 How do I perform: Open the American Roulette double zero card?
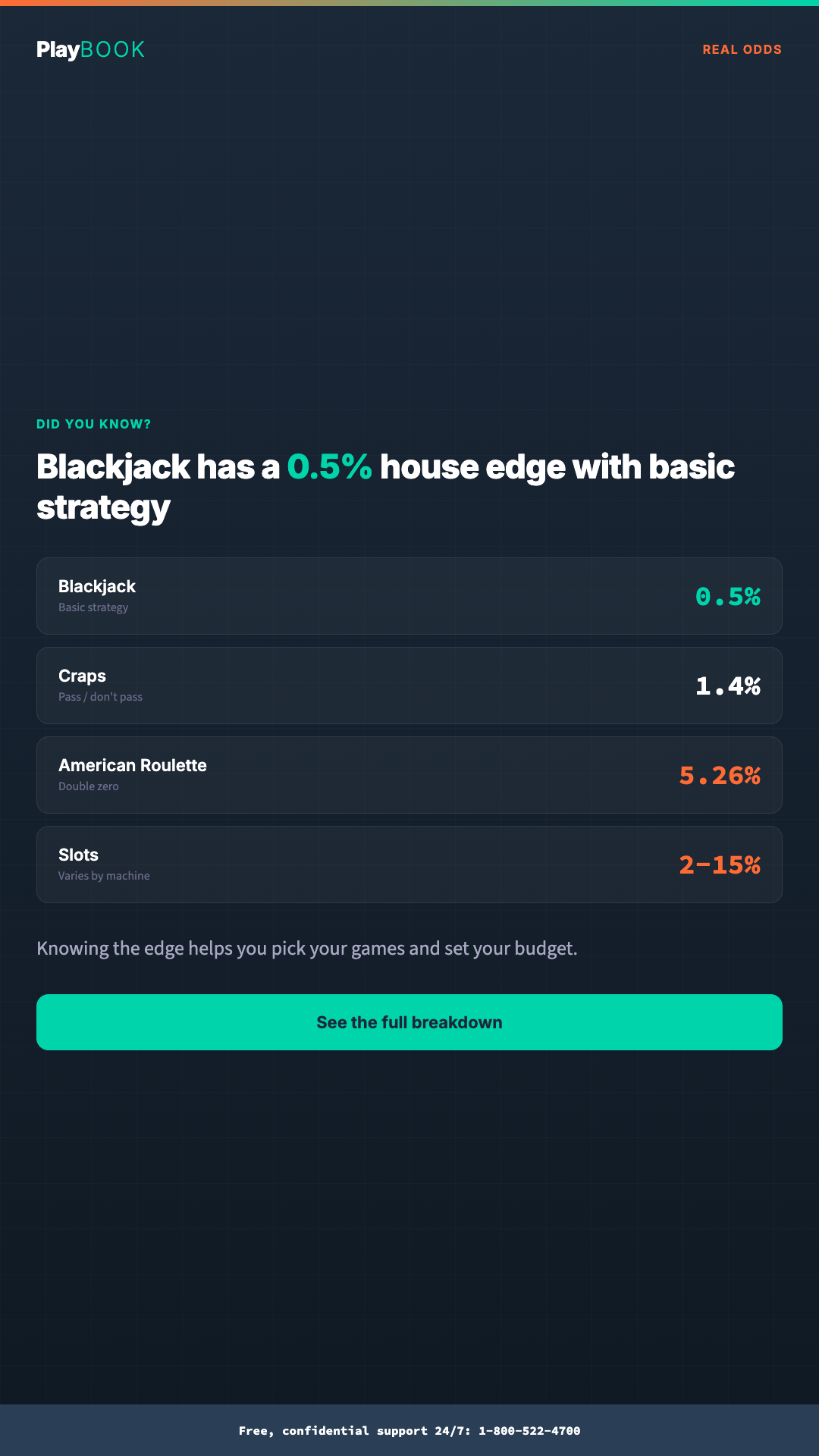(x=409, y=774)
